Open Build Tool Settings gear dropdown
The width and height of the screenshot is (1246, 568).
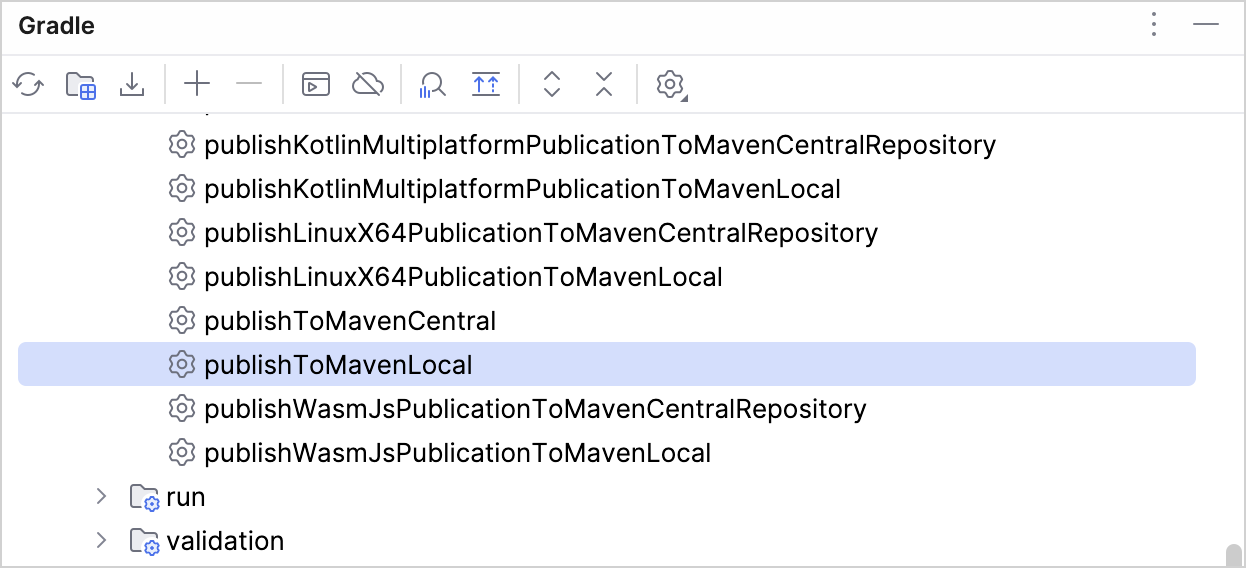pyautogui.click(x=670, y=84)
